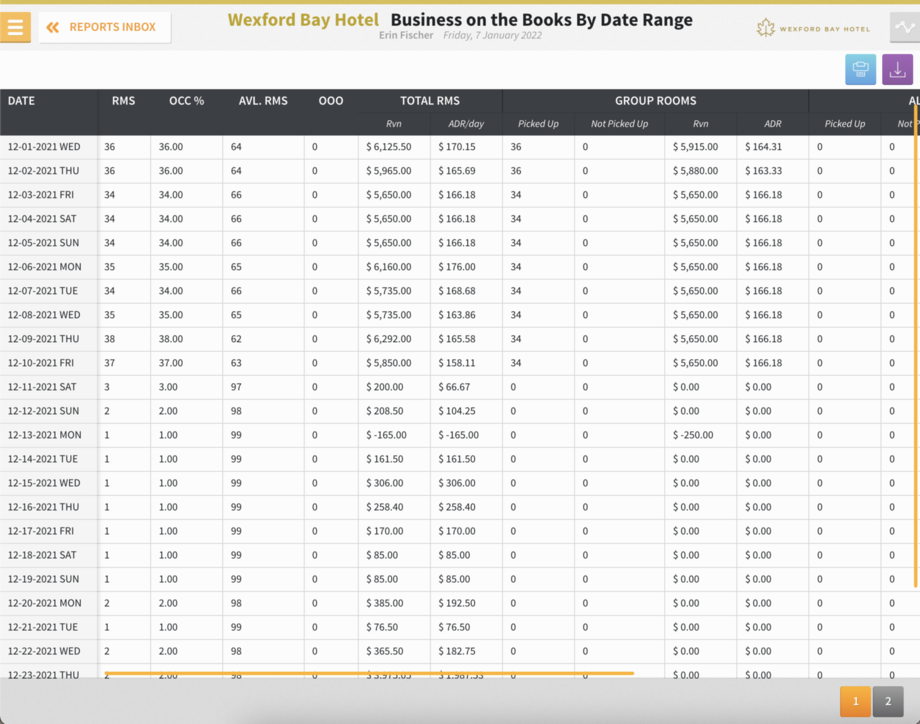Click the print report icon
This screenshot has width=920, height=724.
(x=860, y=69)
